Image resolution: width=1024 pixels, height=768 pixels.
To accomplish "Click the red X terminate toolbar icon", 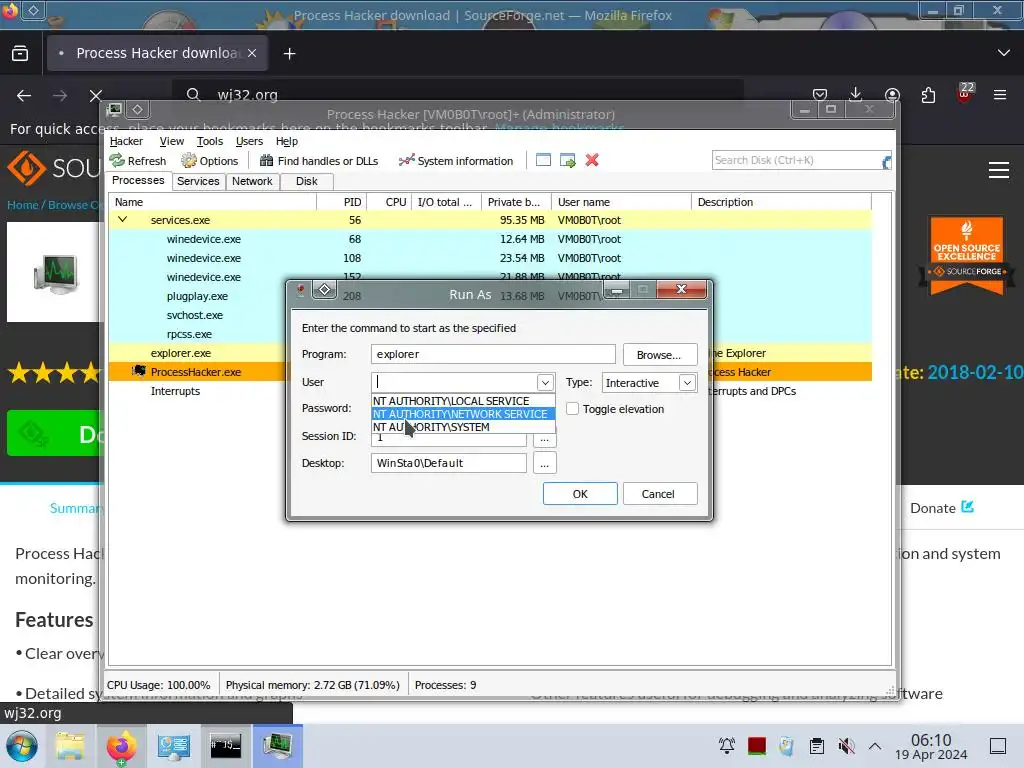I will (x=592, y=160).
